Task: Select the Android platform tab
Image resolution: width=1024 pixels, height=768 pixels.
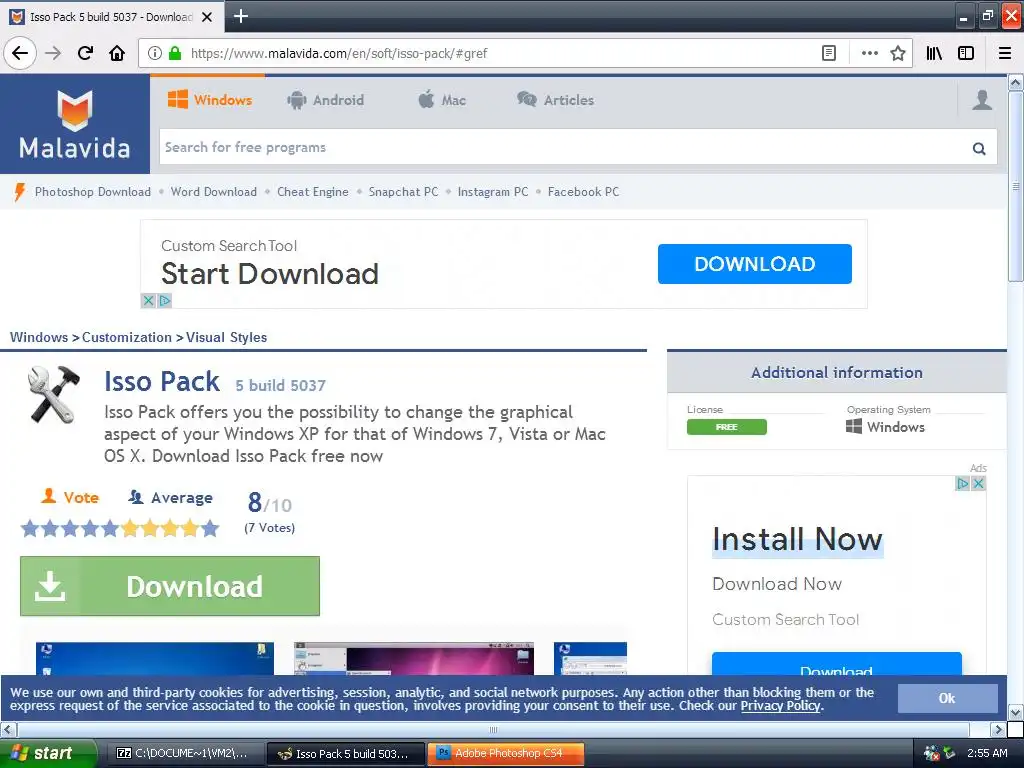Action: tap(325, 100)
